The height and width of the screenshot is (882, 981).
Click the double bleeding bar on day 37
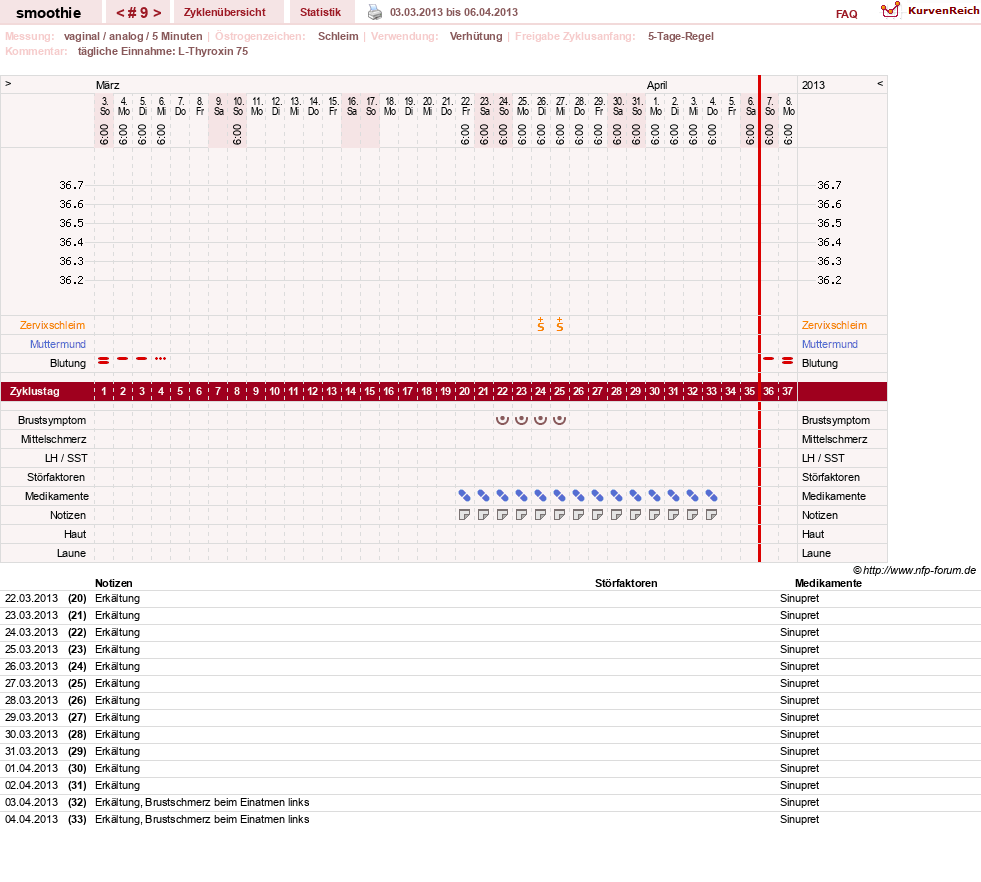[788, 360]
